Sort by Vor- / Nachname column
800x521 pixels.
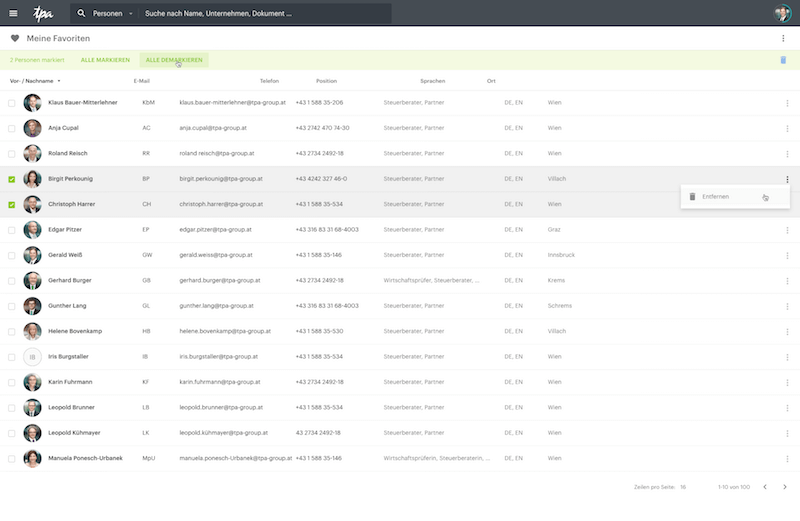tap(35, 81)
